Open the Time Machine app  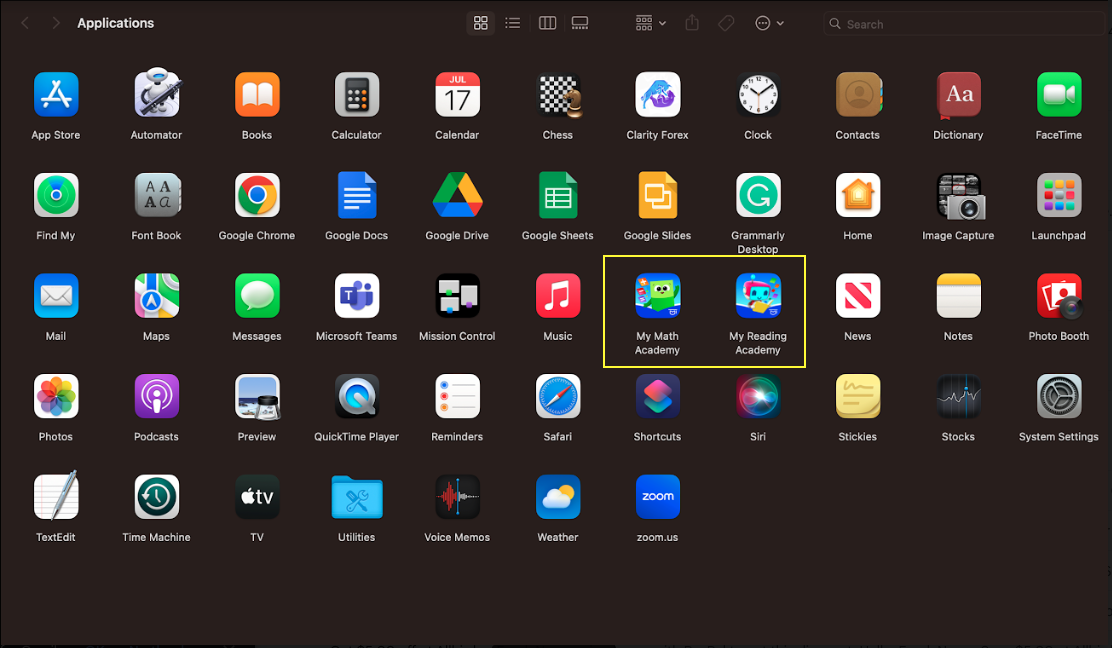pyautogui.click(x=157, y=497)
